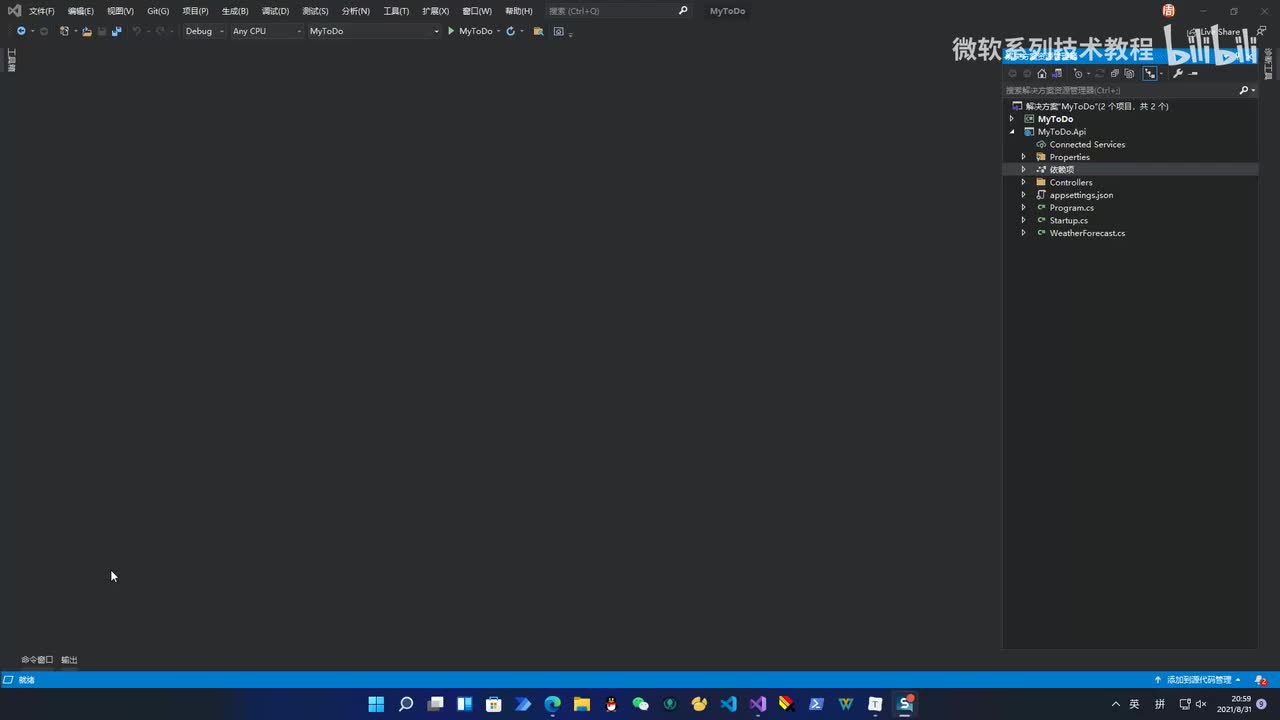Toggle the track active item button
1280x720 pixels.
click(x=1149, y=73)
